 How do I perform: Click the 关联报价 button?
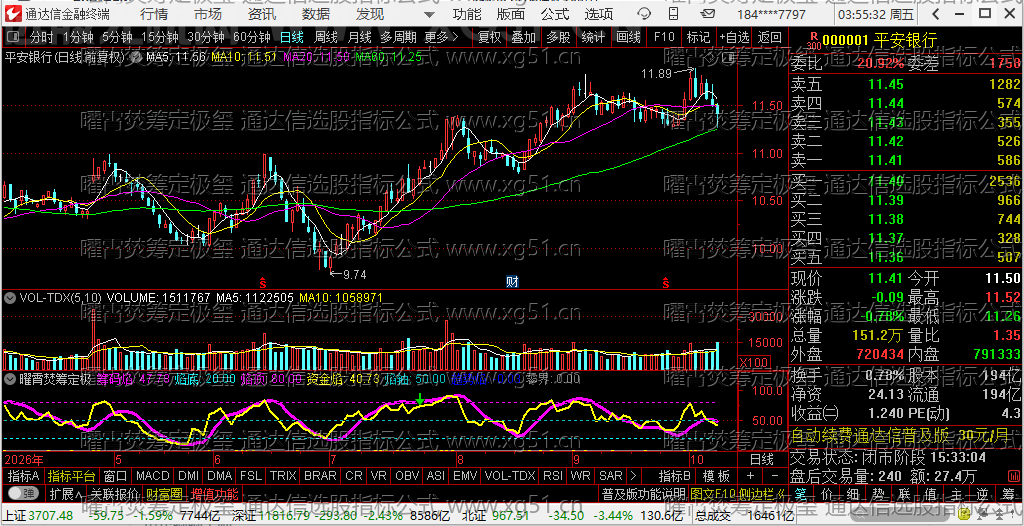(x=115, y=493)
